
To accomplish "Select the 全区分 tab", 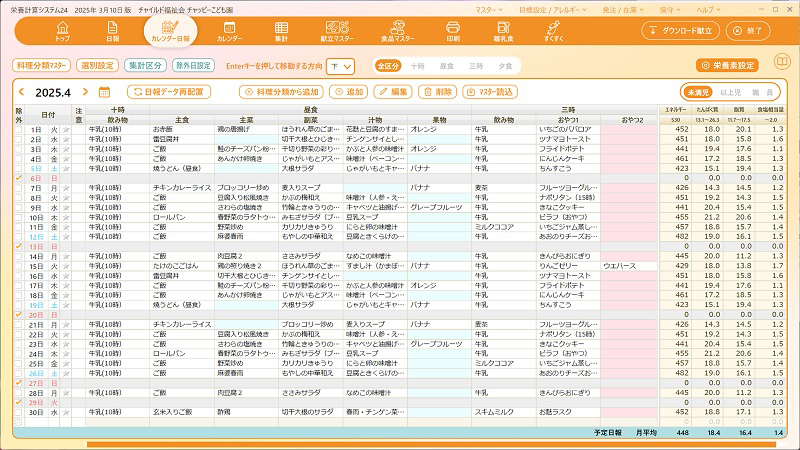I will (x=388, y=66).
